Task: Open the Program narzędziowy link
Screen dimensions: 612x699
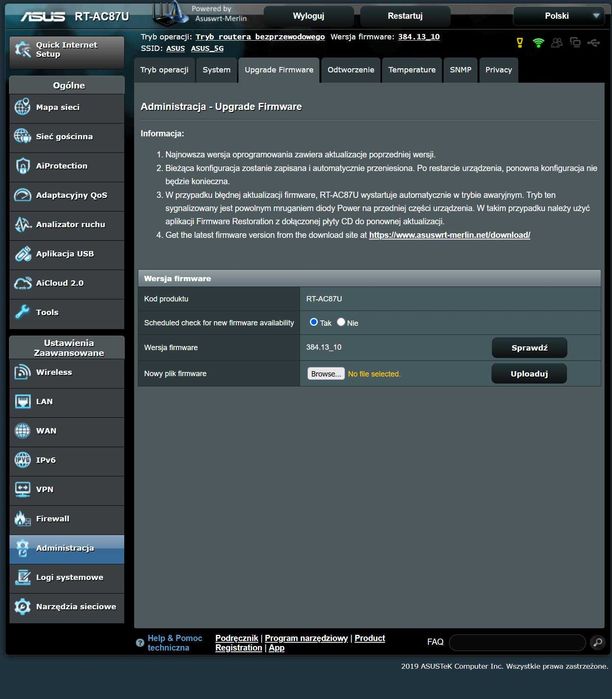Action: (306, 638)
